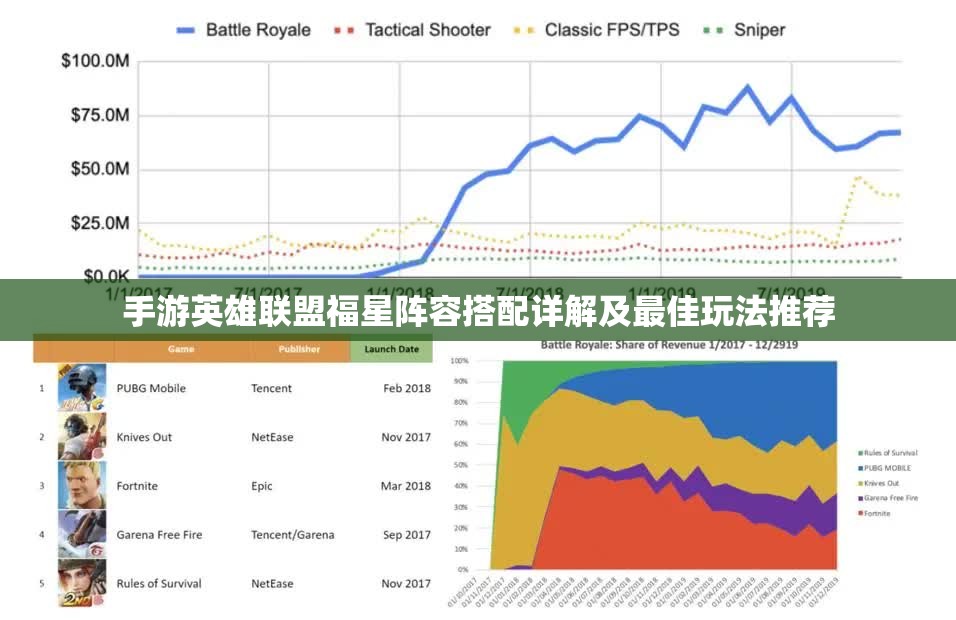The width and height of the screenshot is (956, 620).
Task: Click the Fortnite game icon thumbnail
Action: pyautogui.click(x=82, y=485)
